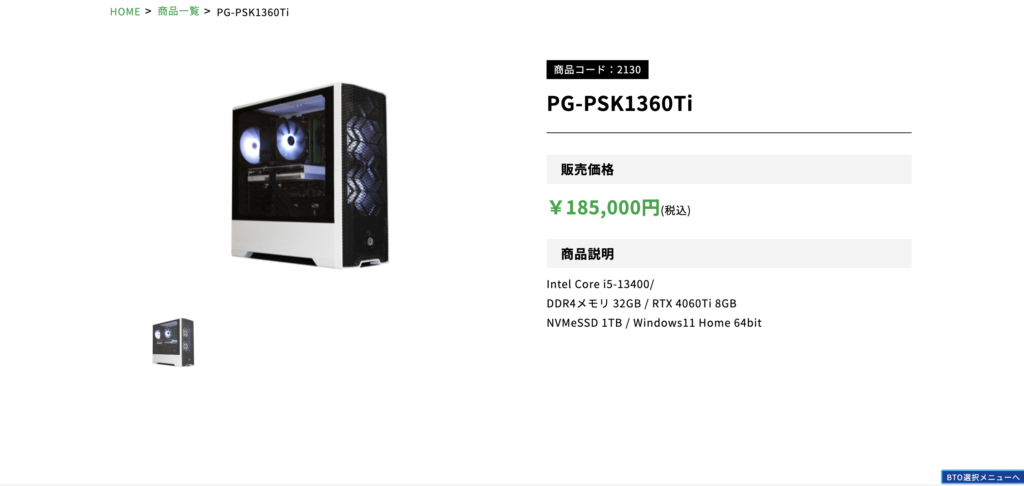Click the DDR4メモリ 32GB / RTX 4060Ti line

pos(641,304)
